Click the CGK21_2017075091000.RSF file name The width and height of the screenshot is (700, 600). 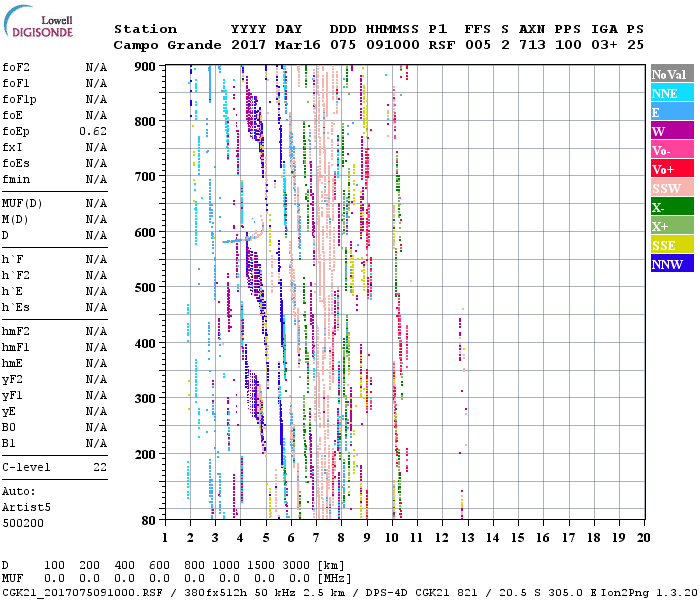82,593
